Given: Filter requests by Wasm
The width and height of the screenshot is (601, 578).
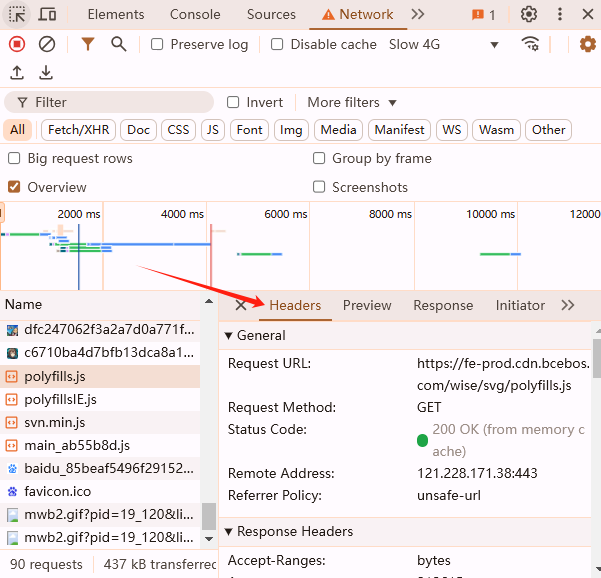Looking at the screenshot, I should tap(496, 130).
